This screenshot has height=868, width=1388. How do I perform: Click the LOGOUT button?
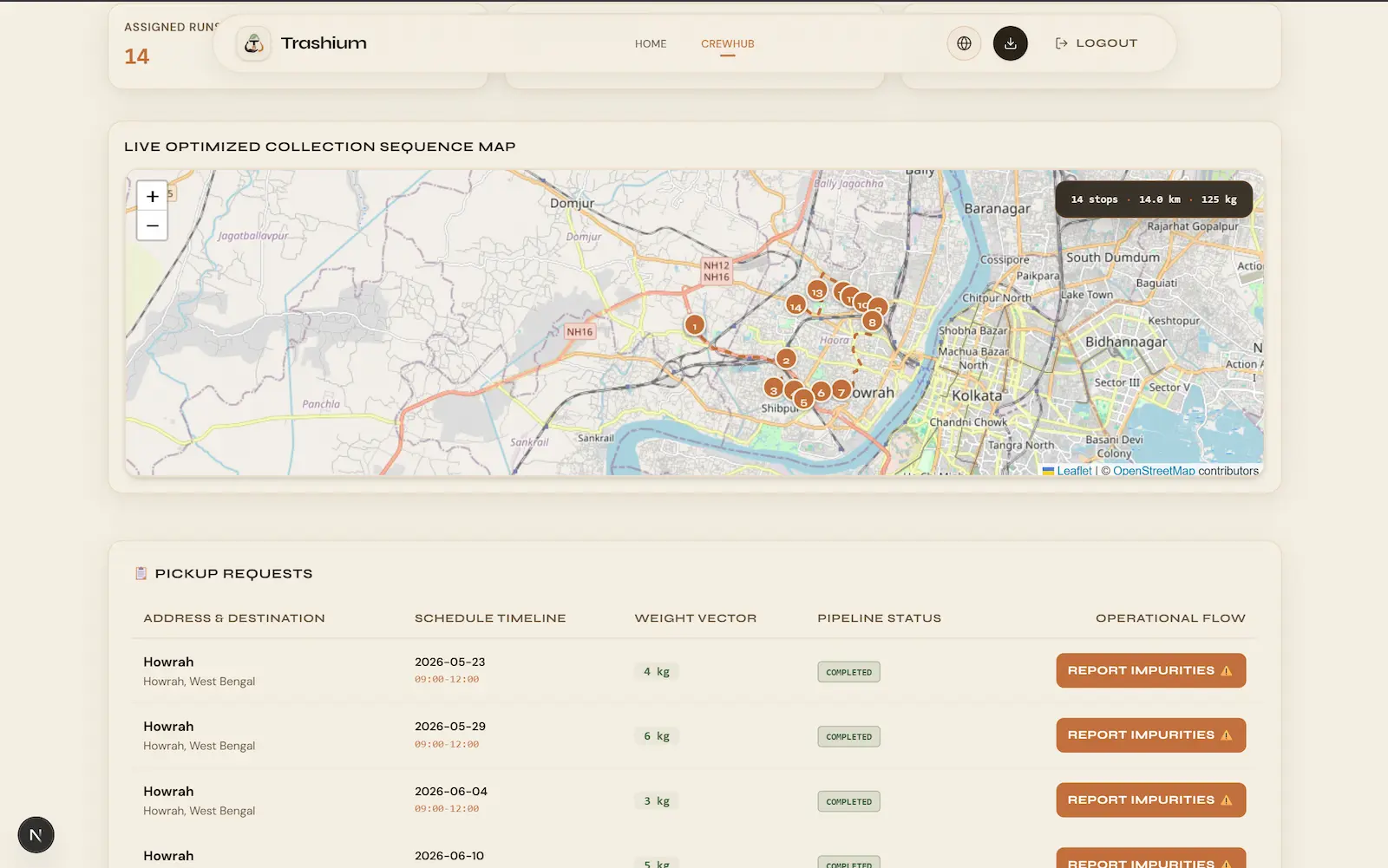click(1097, 43)
